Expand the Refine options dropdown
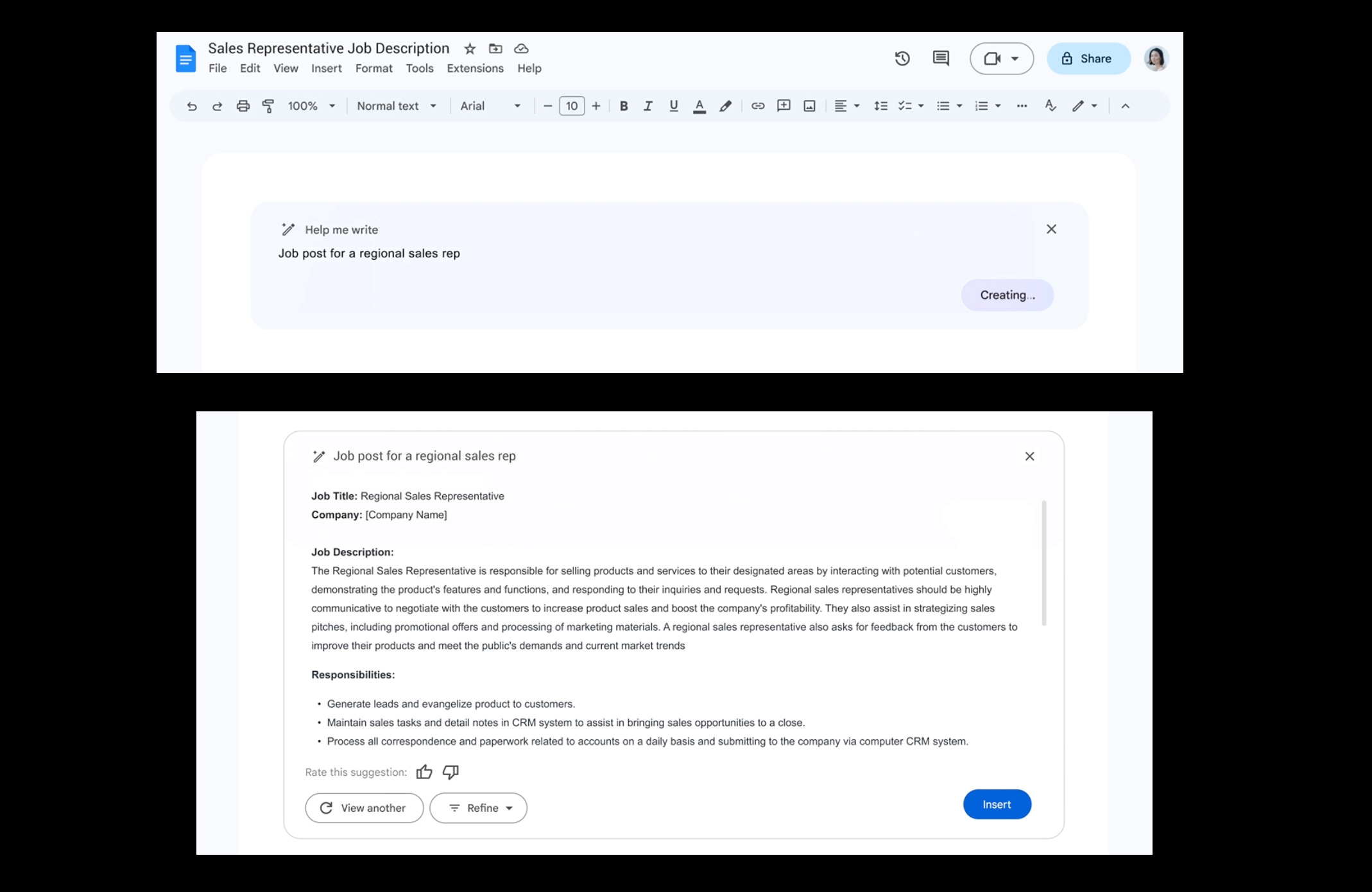1372x892 pixels. (479, 808)
